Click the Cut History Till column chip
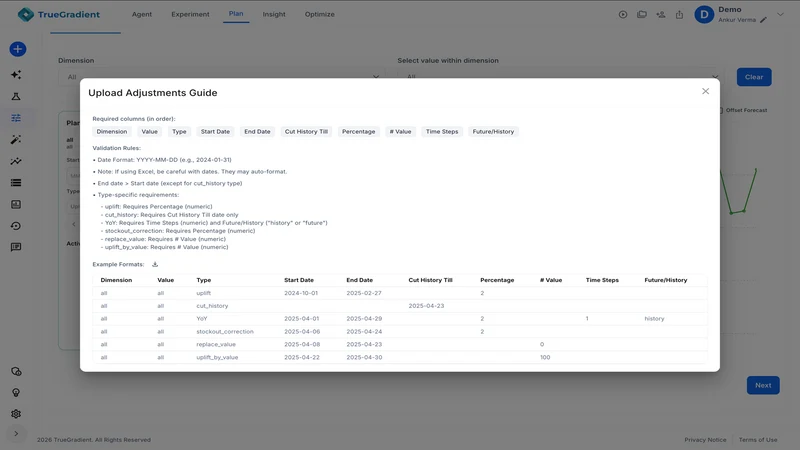Image resolution: width=800 pixels, height=450 pixels. (x=306, y=132)
